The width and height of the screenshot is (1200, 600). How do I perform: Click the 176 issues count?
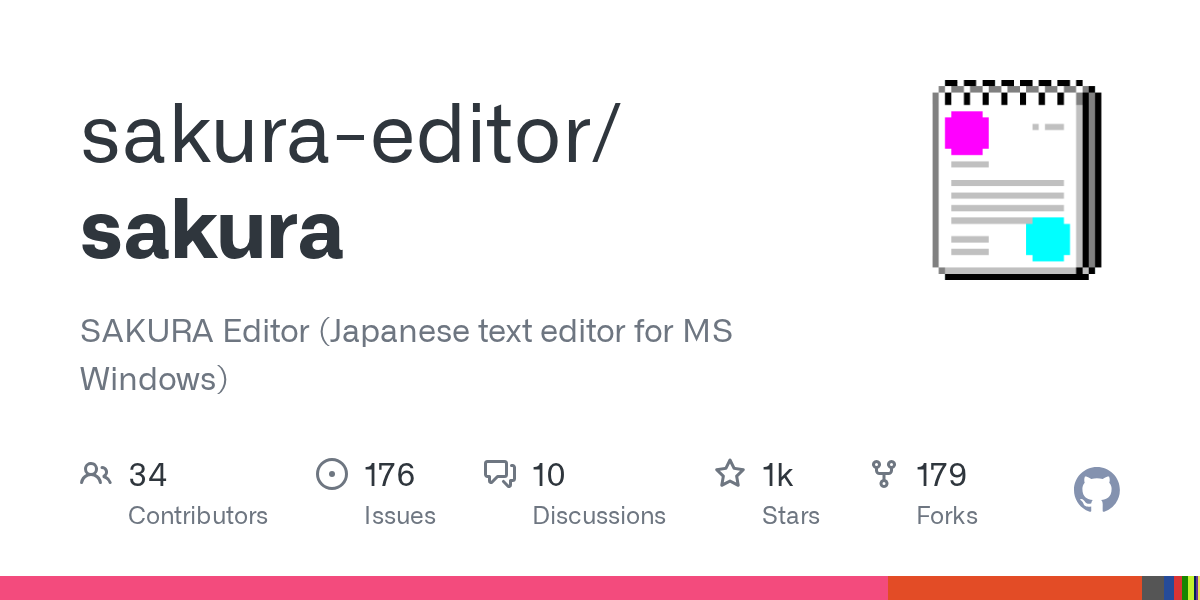tap(389, 474)
